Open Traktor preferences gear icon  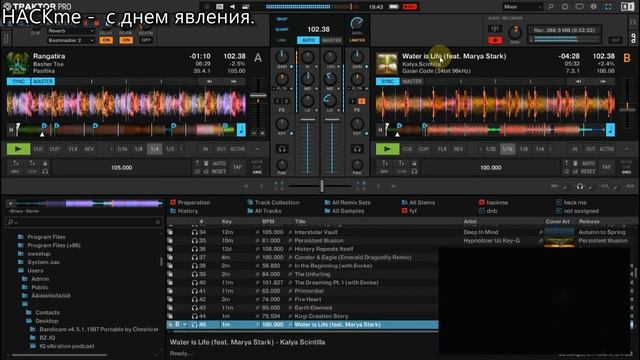pos(565,7)
